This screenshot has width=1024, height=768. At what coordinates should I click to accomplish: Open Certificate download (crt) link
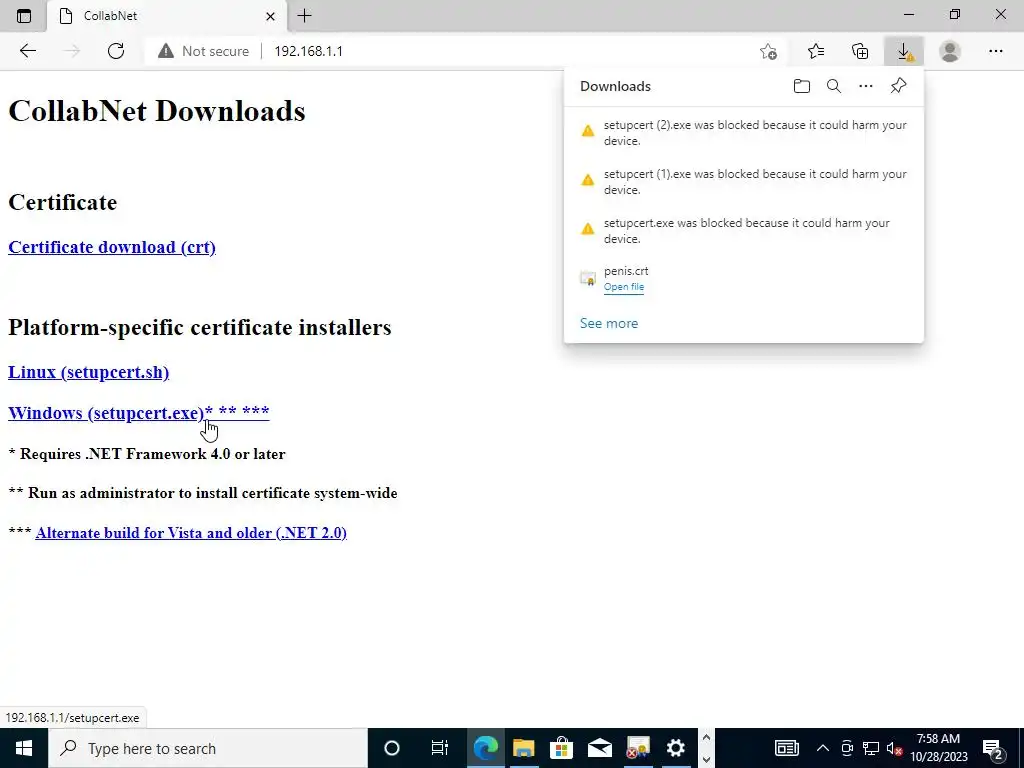pos(112,248)
